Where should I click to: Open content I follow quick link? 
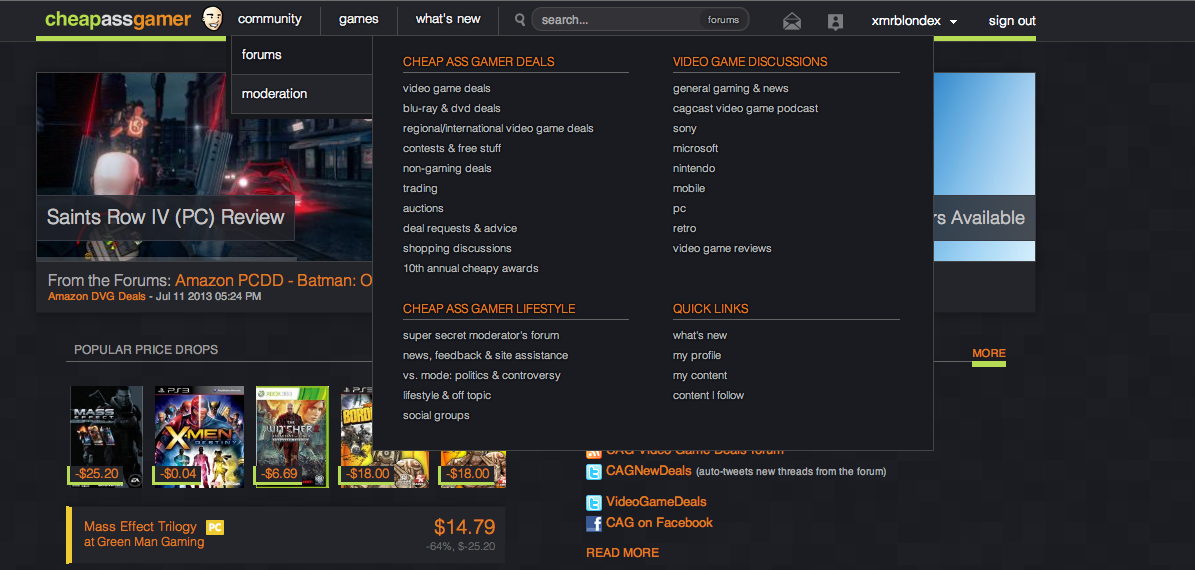coord(708,395)
